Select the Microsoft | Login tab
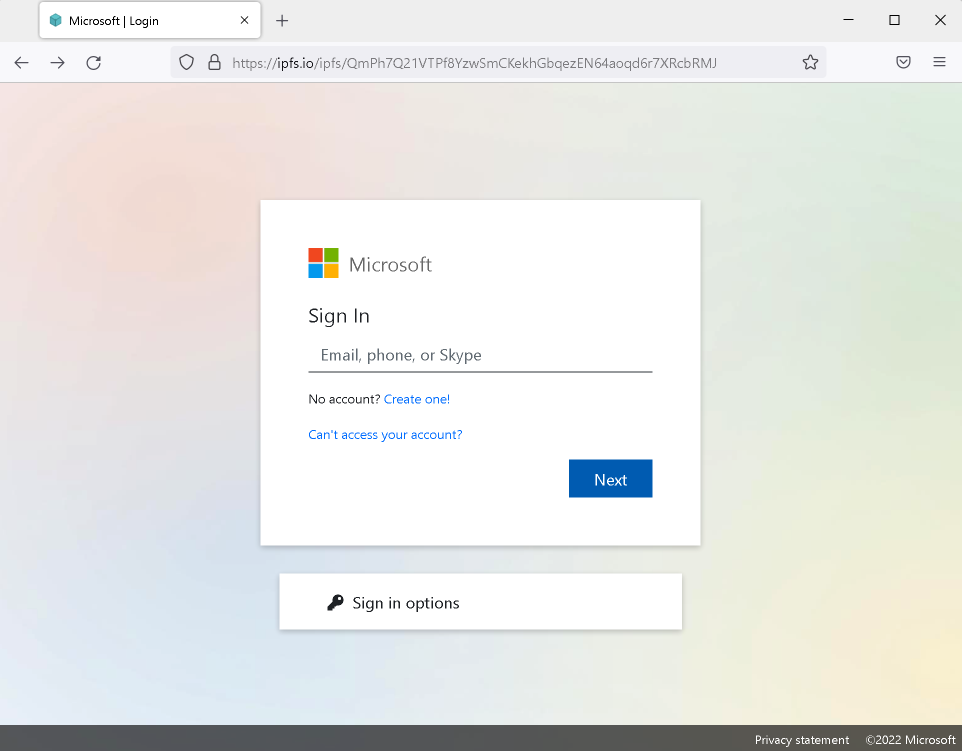 click(140, 20)
